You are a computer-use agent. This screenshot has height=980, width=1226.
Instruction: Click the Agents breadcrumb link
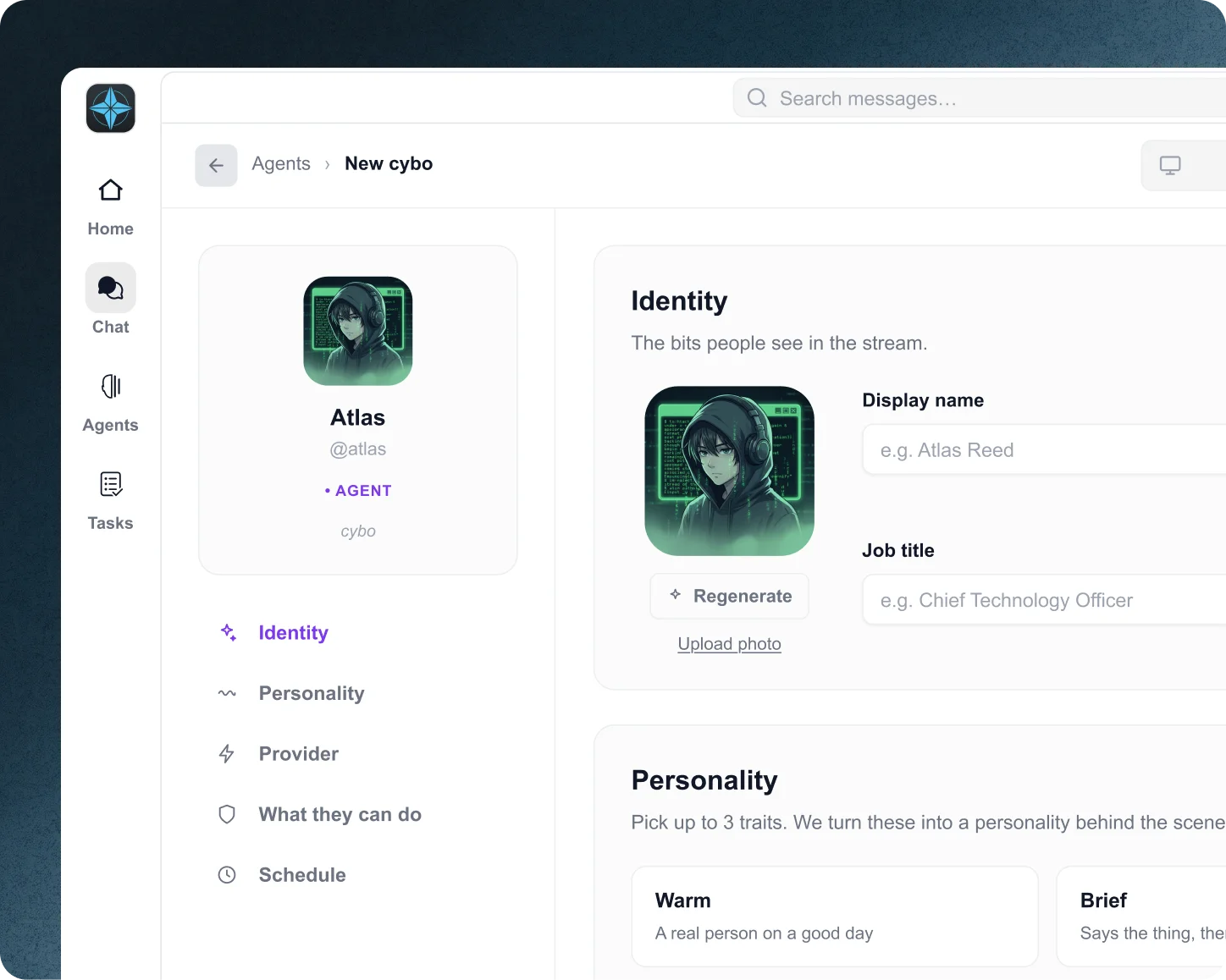(281, 163)
